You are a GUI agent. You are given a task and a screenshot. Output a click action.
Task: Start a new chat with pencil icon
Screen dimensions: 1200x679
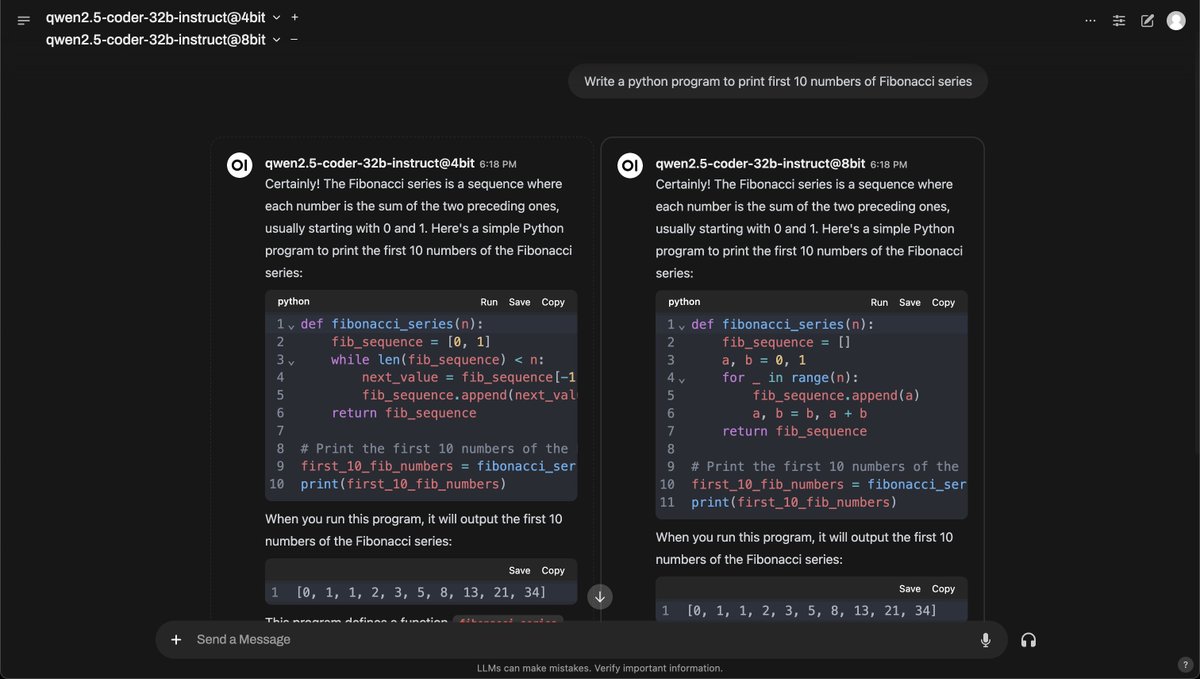[1148, 20]
